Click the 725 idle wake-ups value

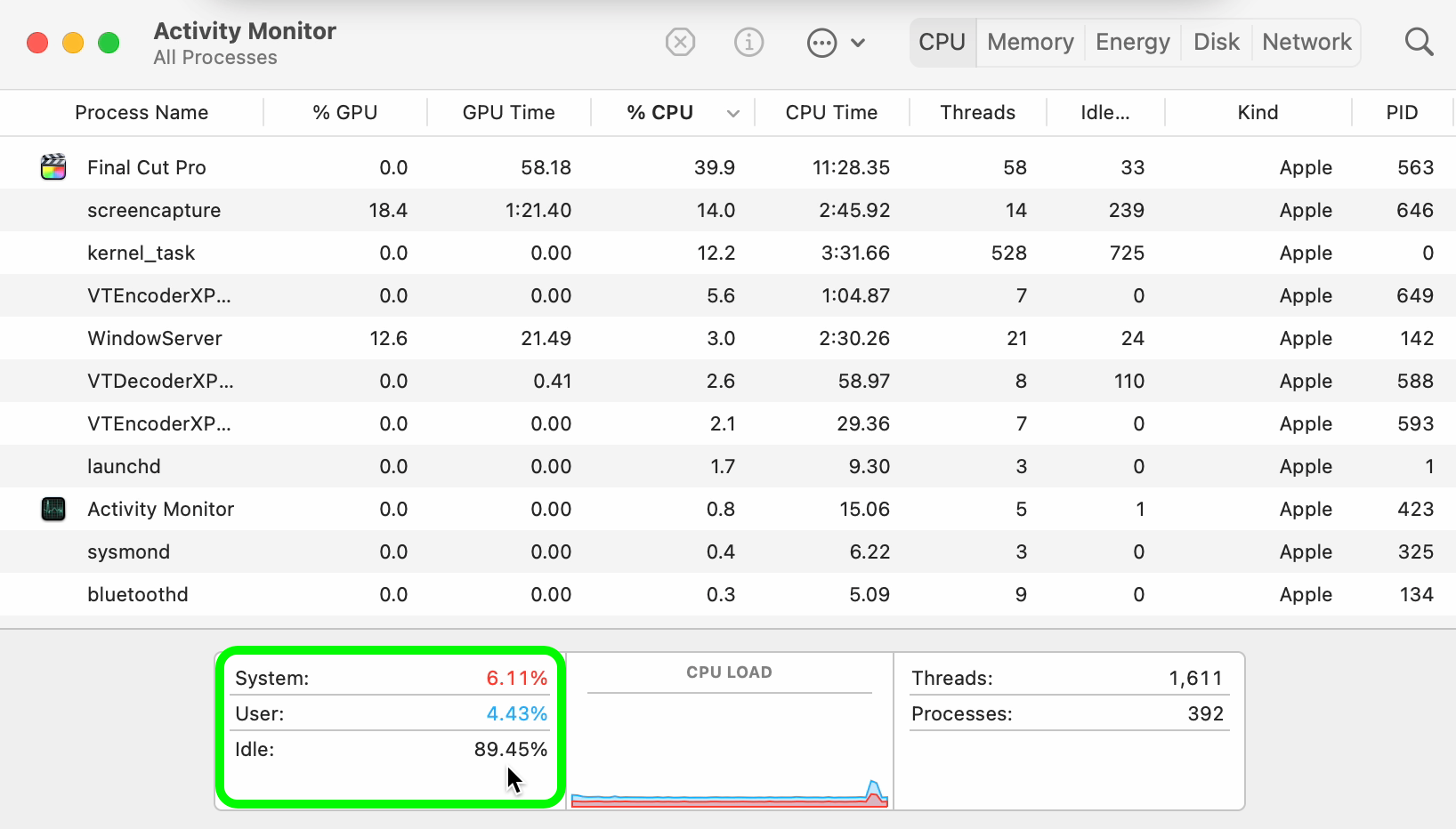click(1127, 253)
